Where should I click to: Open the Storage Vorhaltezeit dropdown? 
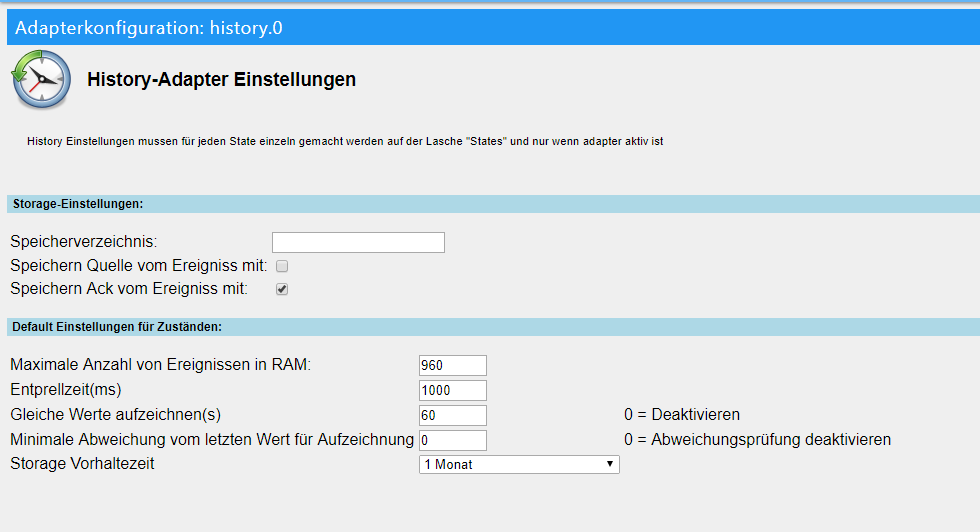pyautogui.click(x=519, y=464)
